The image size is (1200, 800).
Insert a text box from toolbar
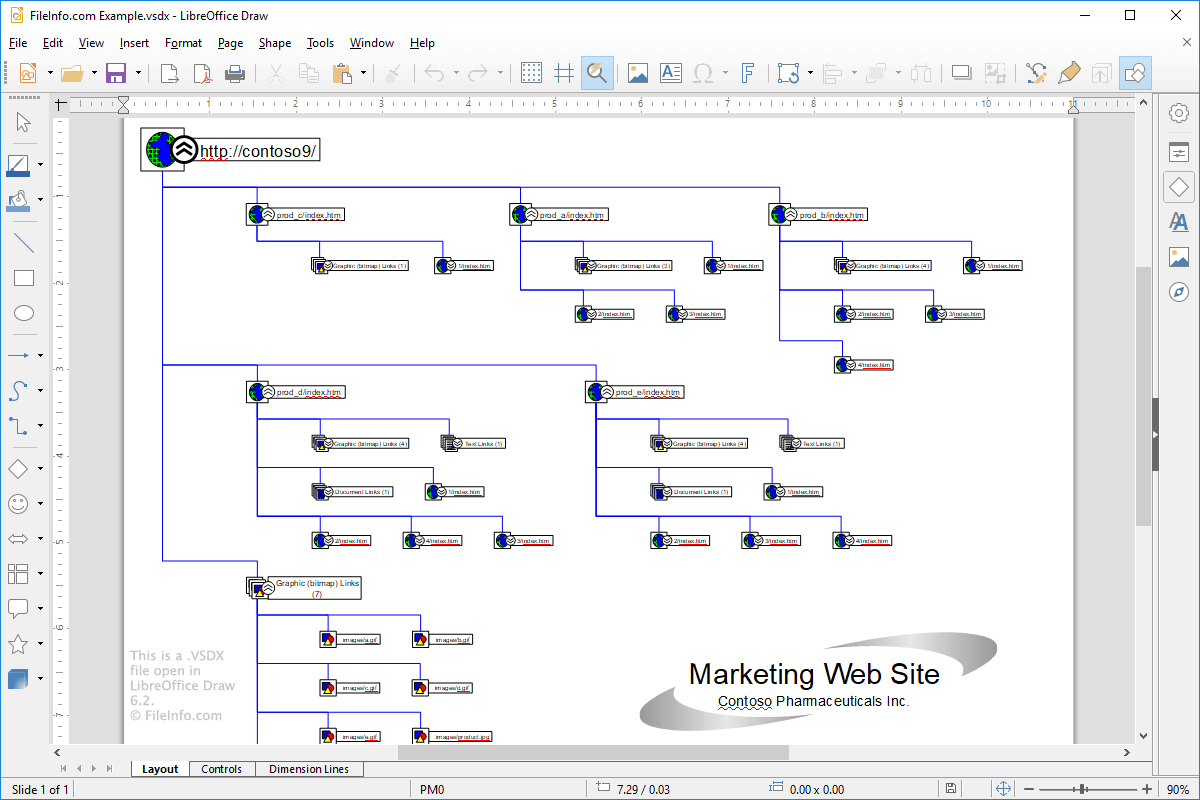[670, 73]
